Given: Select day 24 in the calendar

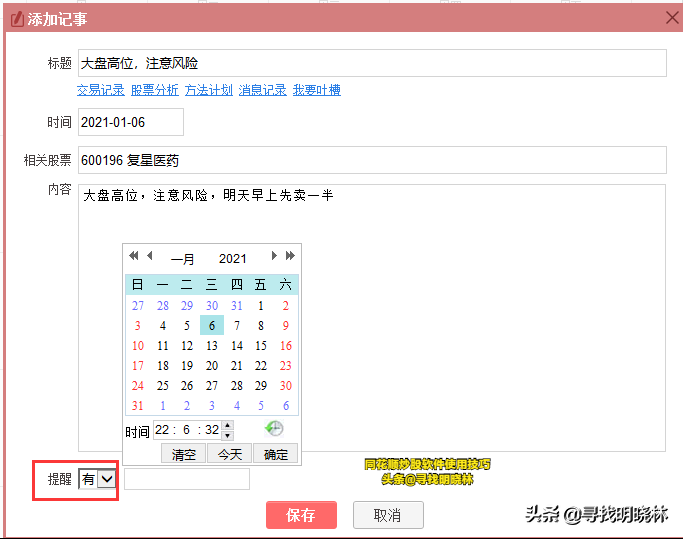Looking at the screenshot, I should [138, 386].
